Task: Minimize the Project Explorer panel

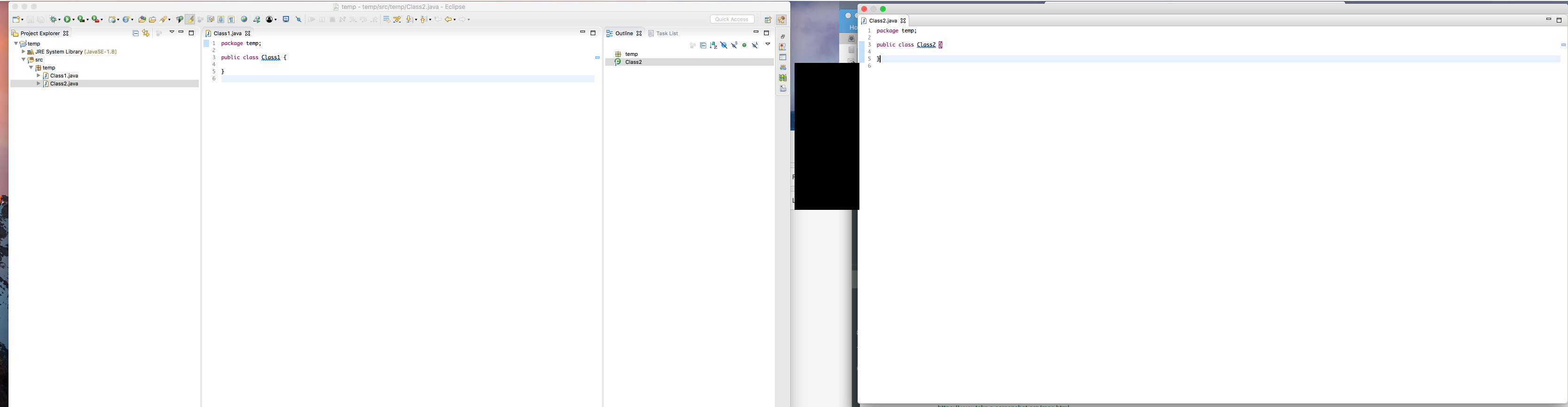Action: pos(181,32)
